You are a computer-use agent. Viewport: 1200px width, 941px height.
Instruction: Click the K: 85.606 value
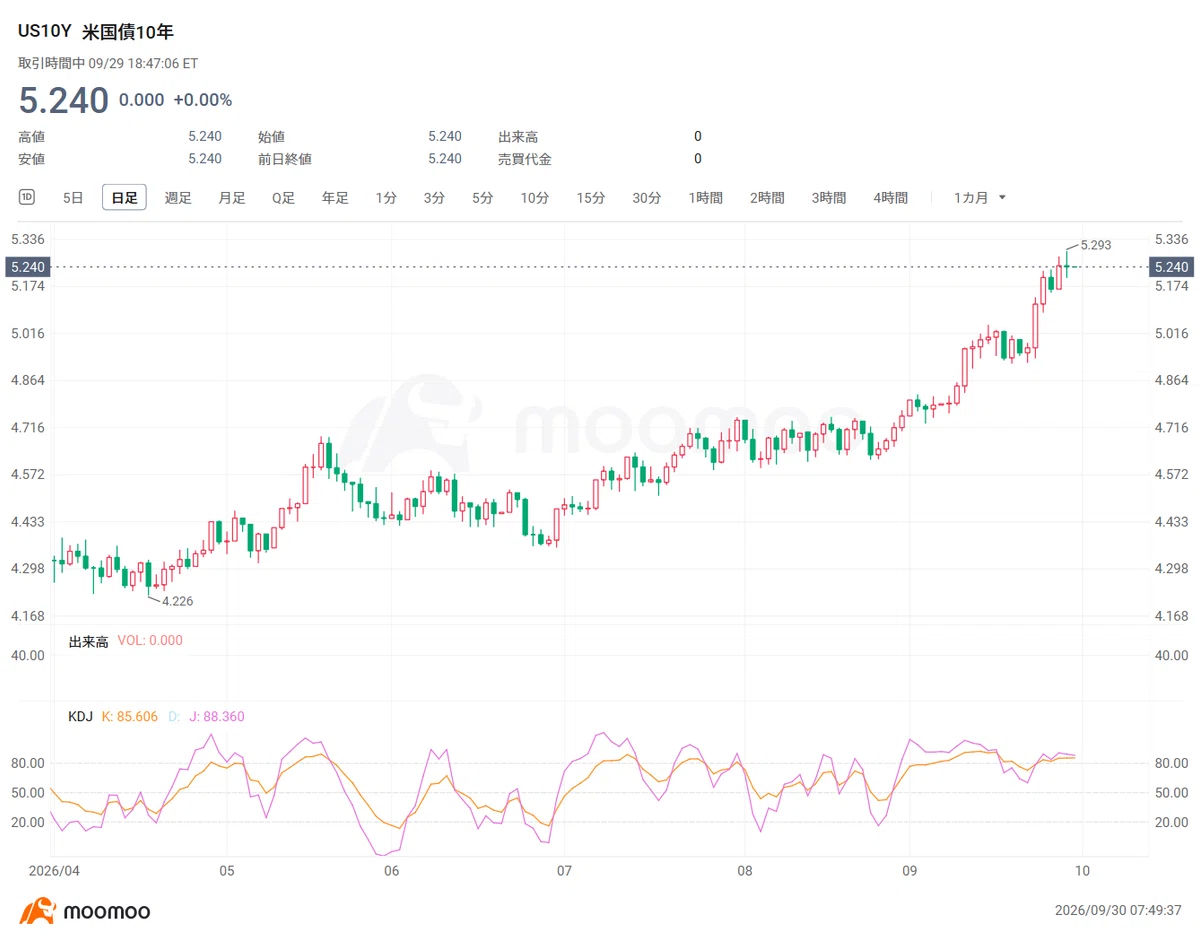(x=130, y=716)
